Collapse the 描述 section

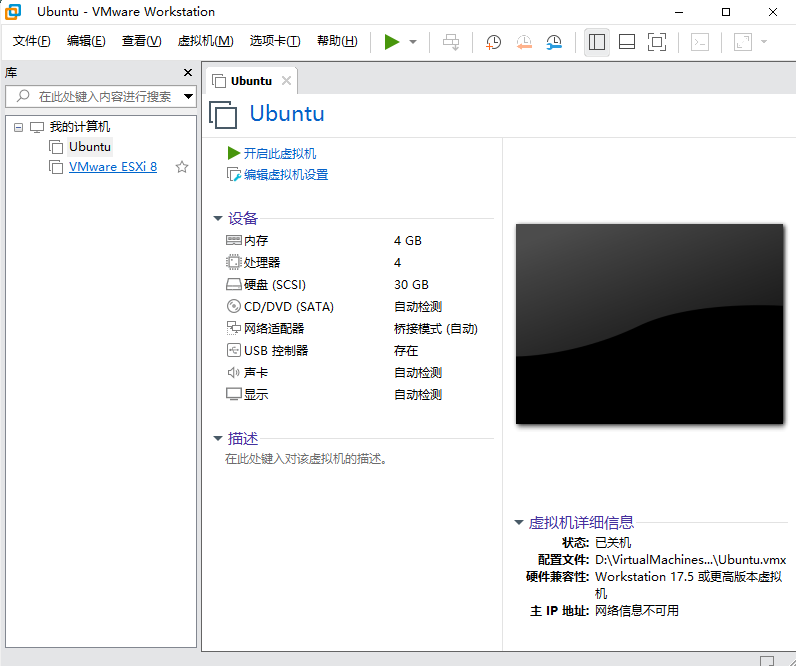pyautogui.click(x=218, y=438)
